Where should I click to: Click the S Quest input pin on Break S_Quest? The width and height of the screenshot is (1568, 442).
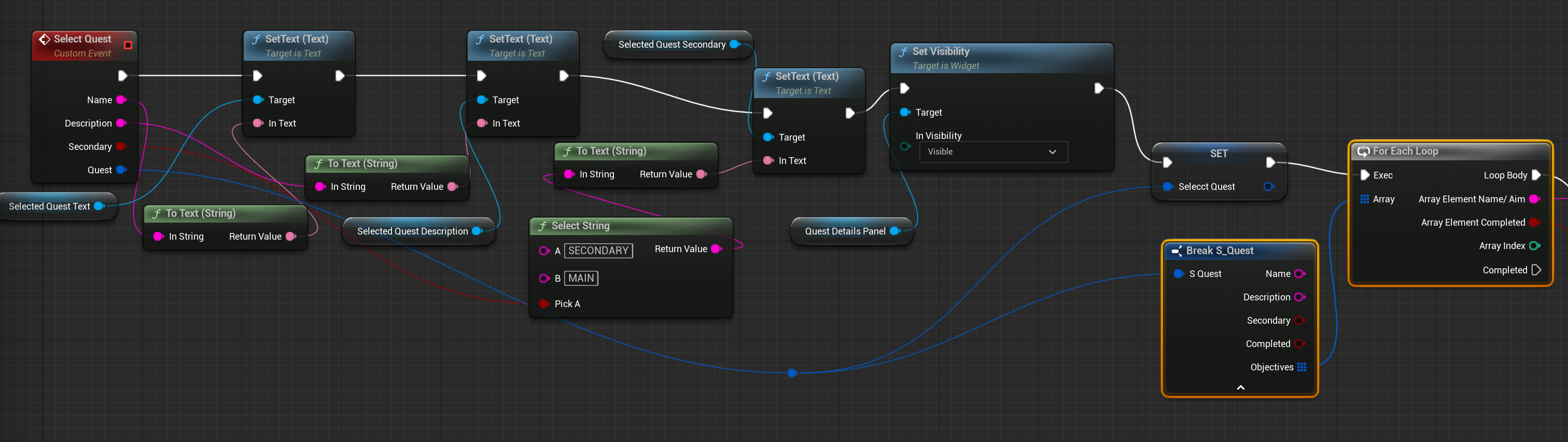(1179, 274)
